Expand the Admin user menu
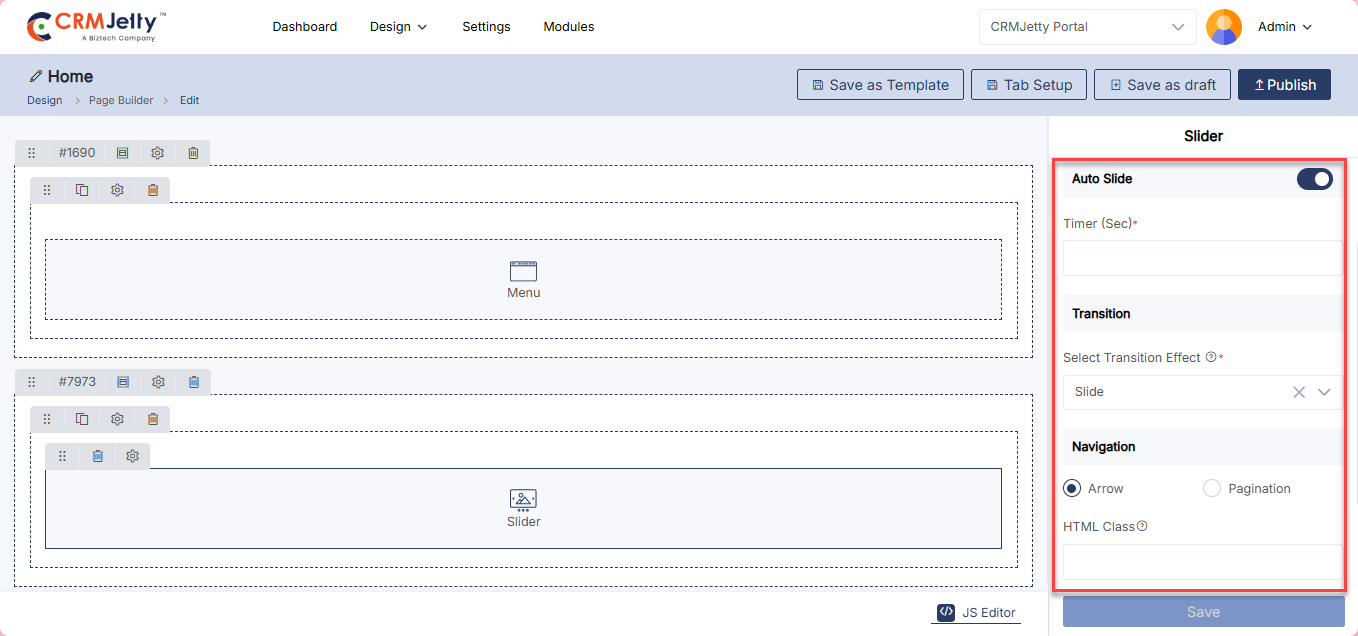This screenshot has width=1358, height=636. (x=1284, y=27)
